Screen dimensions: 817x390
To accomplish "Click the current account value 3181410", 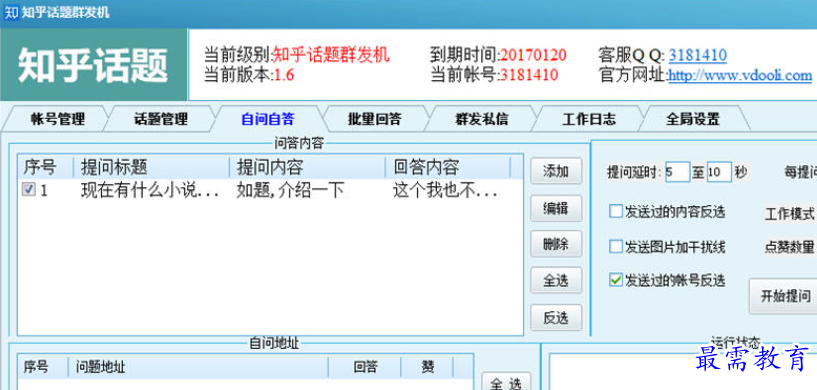I will (529, 75).
